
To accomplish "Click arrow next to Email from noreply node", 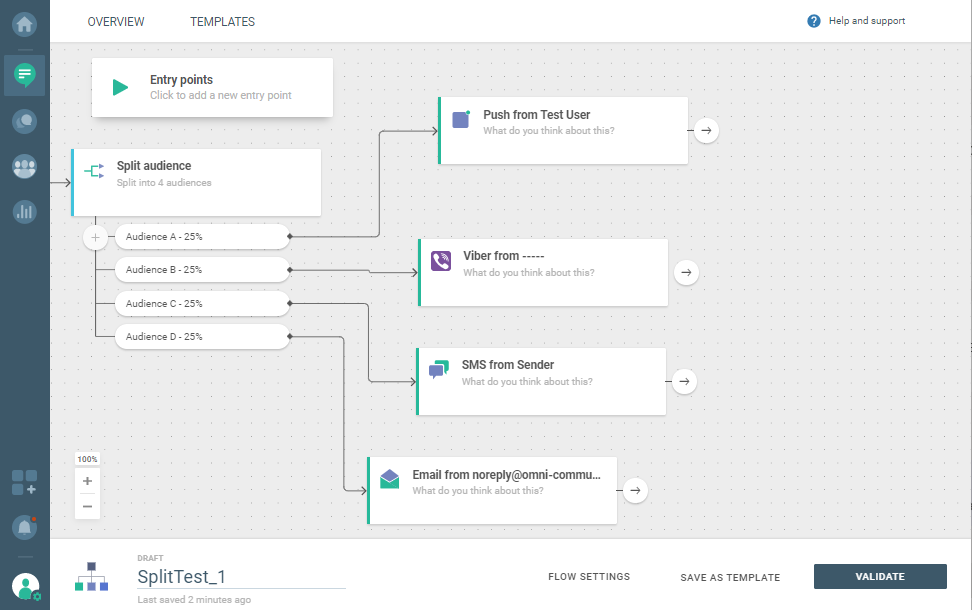I will [635, 490].
